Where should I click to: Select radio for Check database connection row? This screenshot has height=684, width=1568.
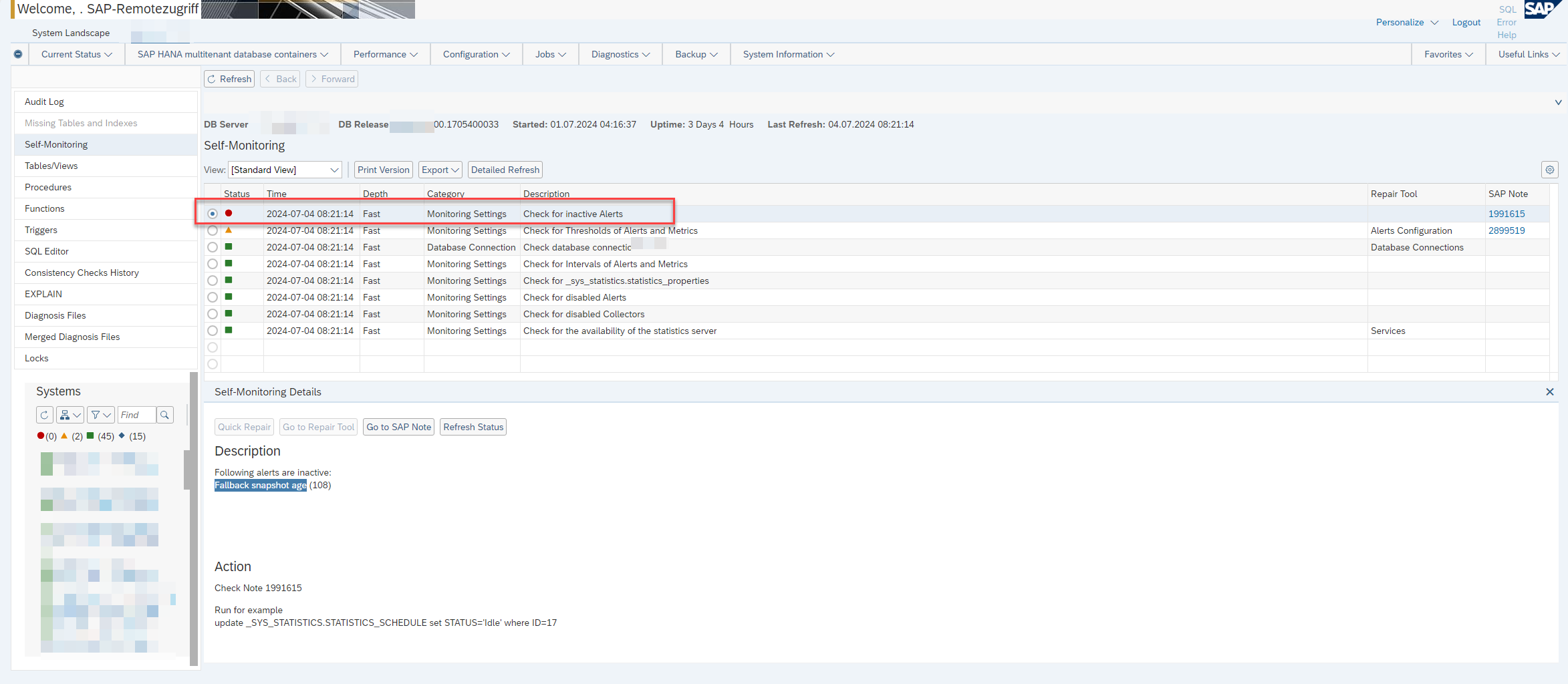(213, 247)
